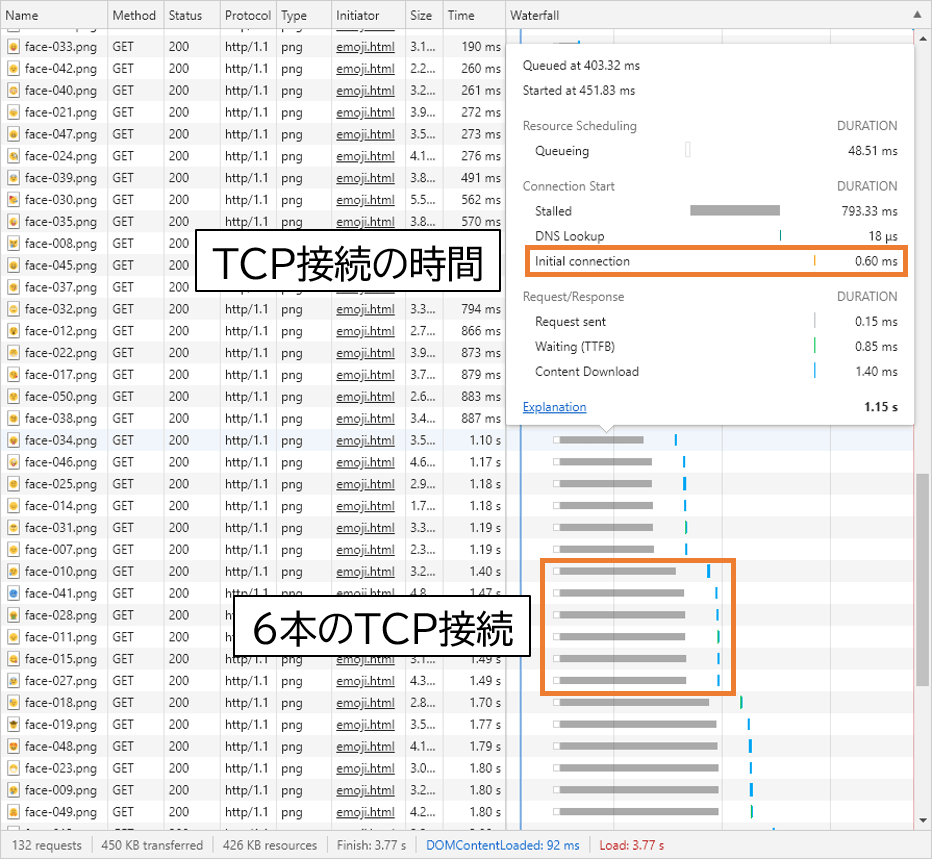
Task: Click the face-034.png waterfall bar
Action: (601, 440)
